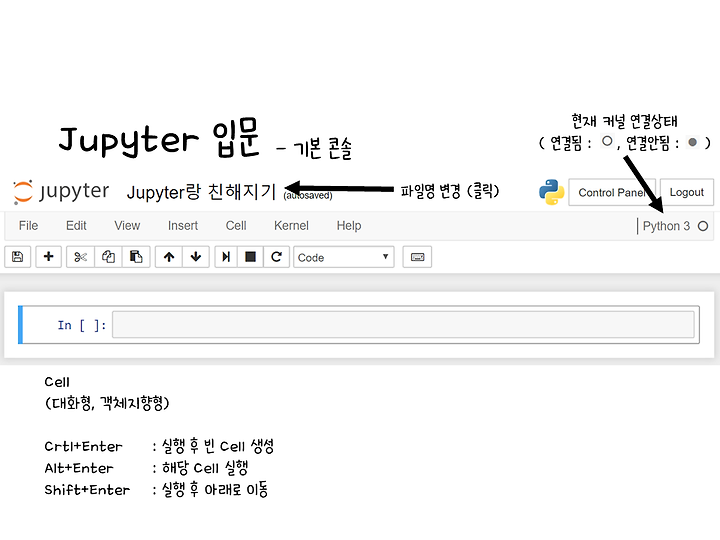Click inside the empty code cell input
The height and width of the screenshot is (540, 720).
click(x=403, y=325)
